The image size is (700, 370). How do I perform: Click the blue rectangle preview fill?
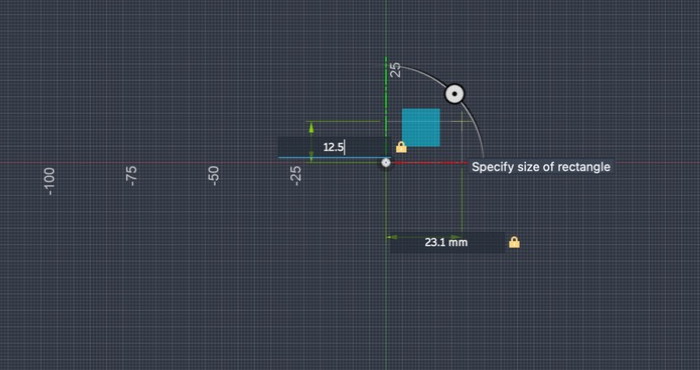click(421, 128)
